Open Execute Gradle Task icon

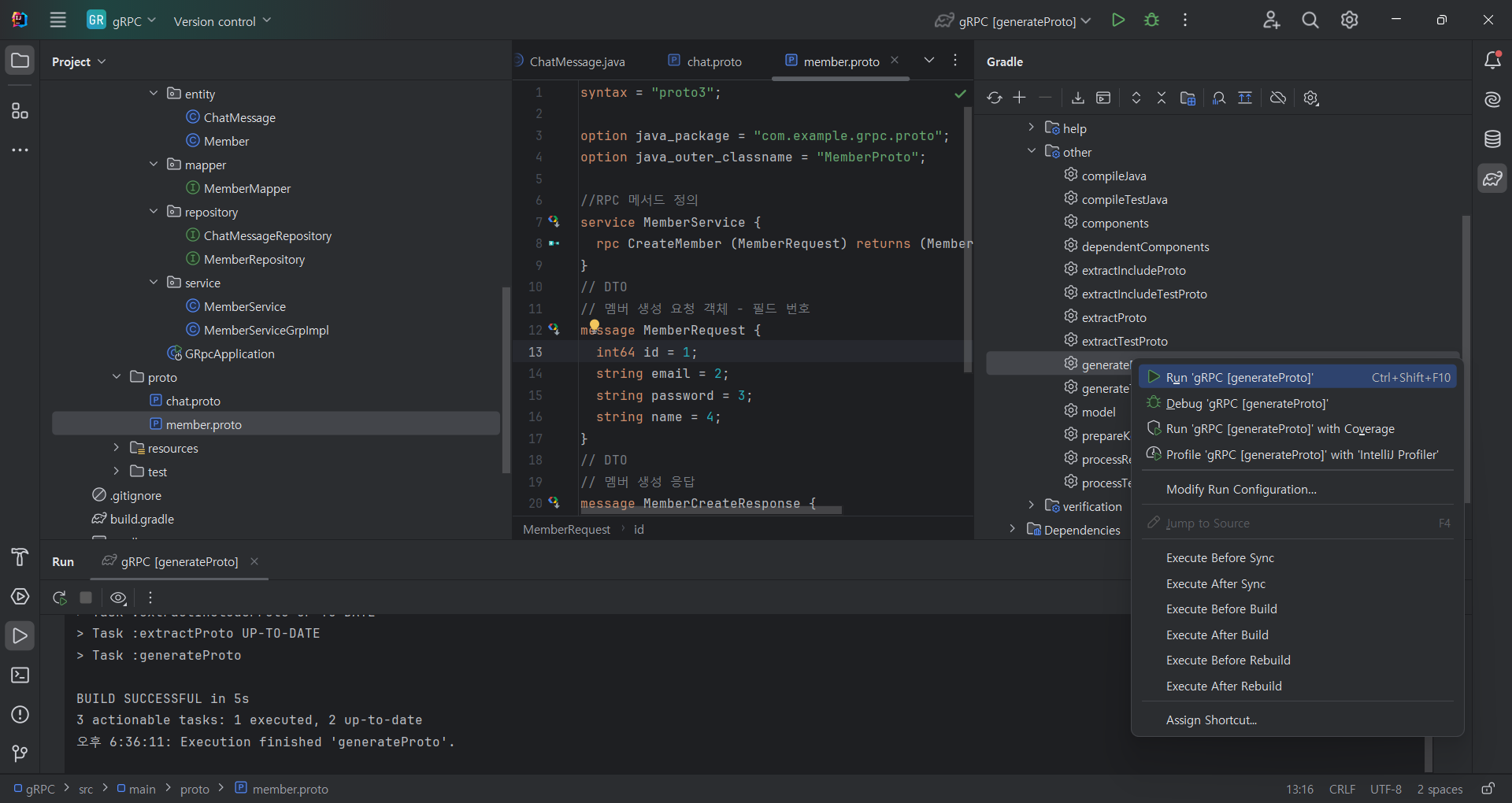click(x=1103, y=98)
